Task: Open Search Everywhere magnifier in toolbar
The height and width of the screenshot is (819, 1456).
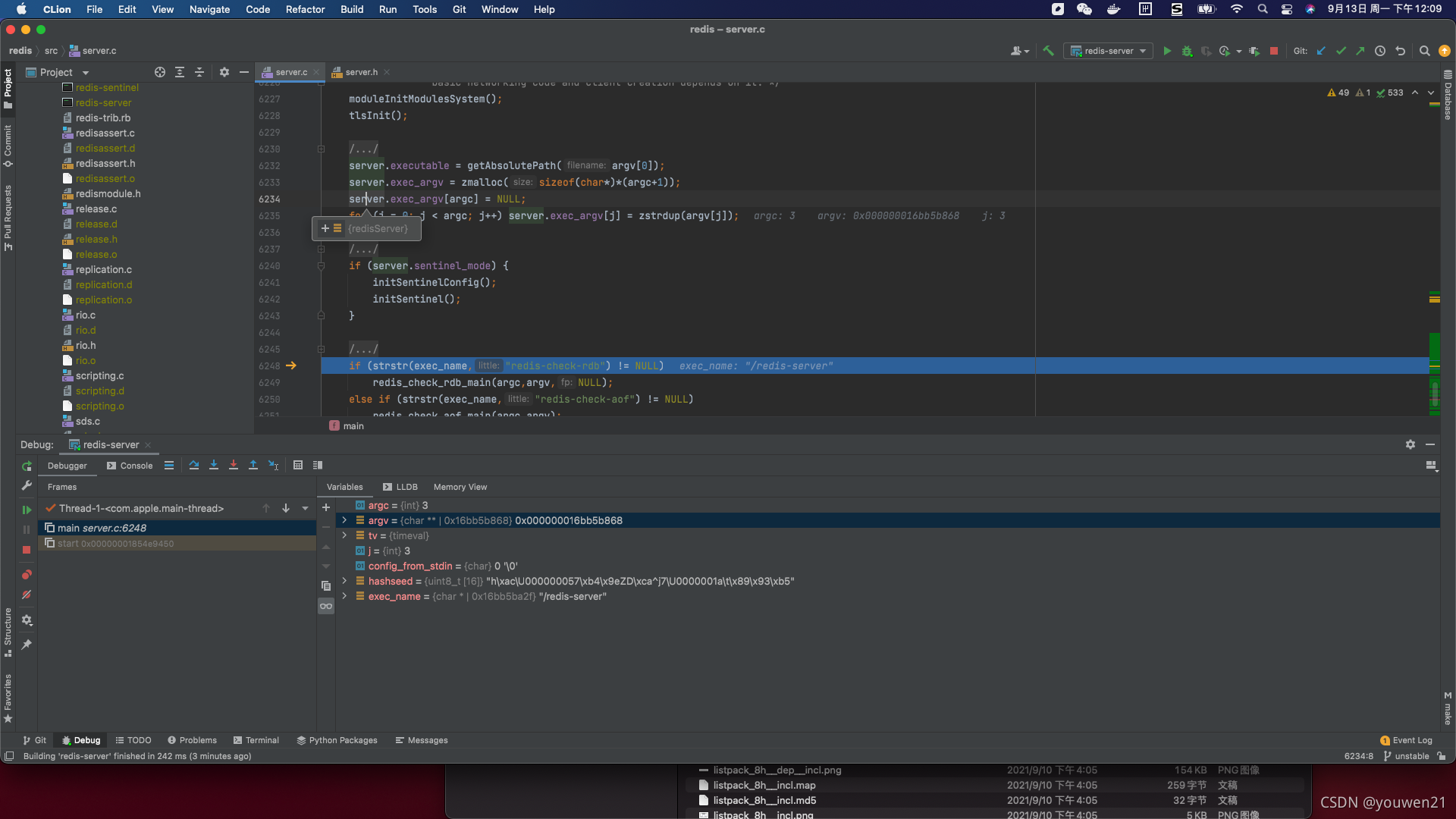Action: (x=1424, y=51)
